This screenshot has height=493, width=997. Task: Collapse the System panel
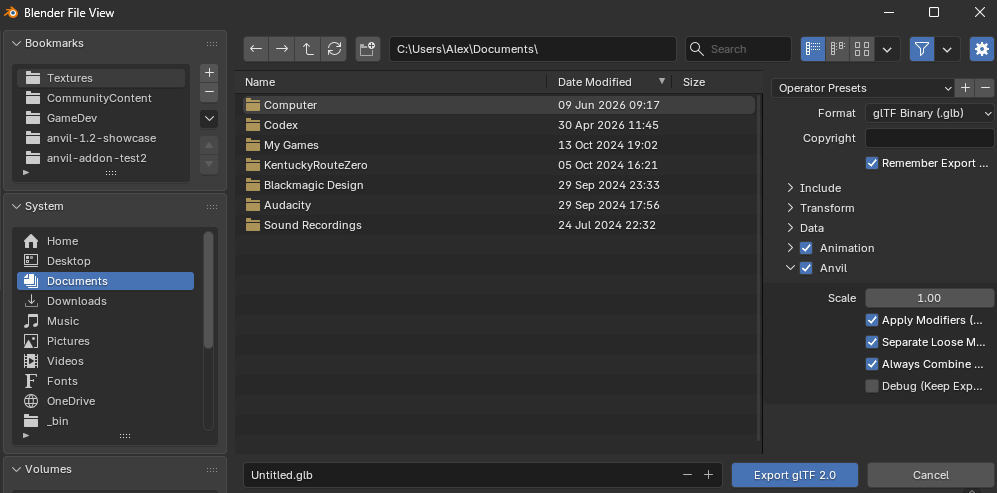point(16,206)
